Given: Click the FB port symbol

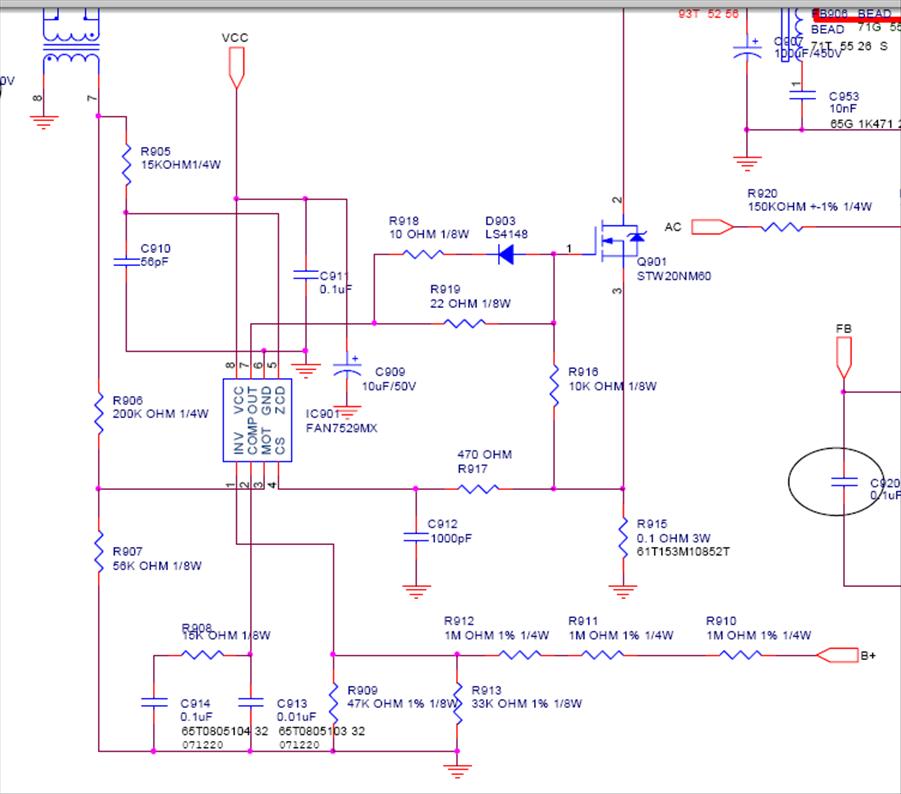Looking at the screenshot, I should 844,358.
